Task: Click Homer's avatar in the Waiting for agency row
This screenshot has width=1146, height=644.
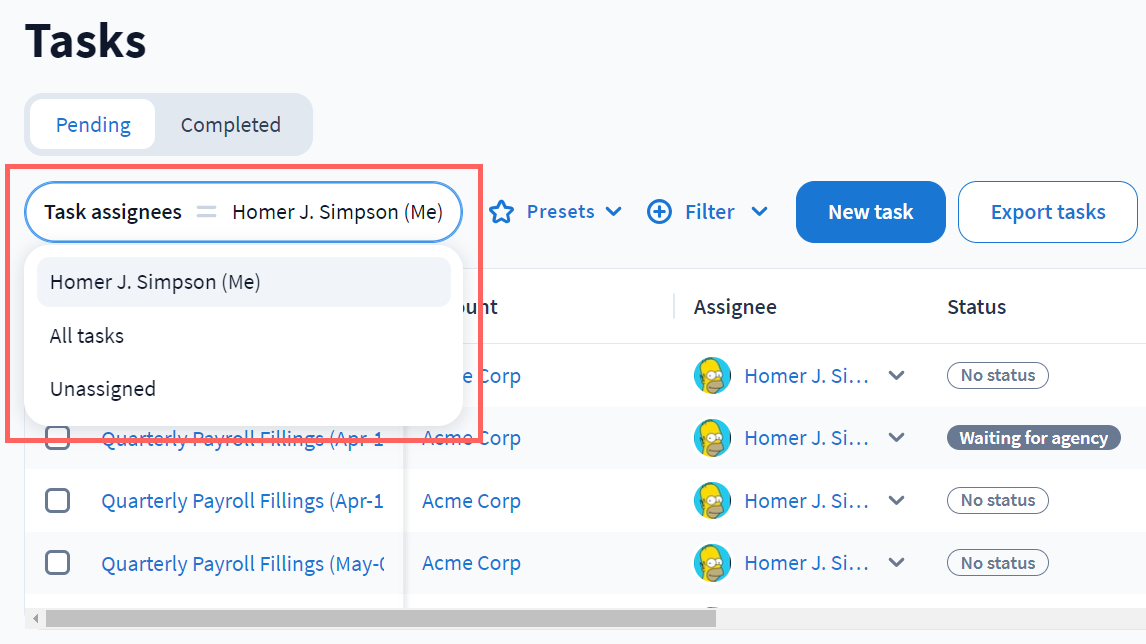Action: click(x=712, y=438)
